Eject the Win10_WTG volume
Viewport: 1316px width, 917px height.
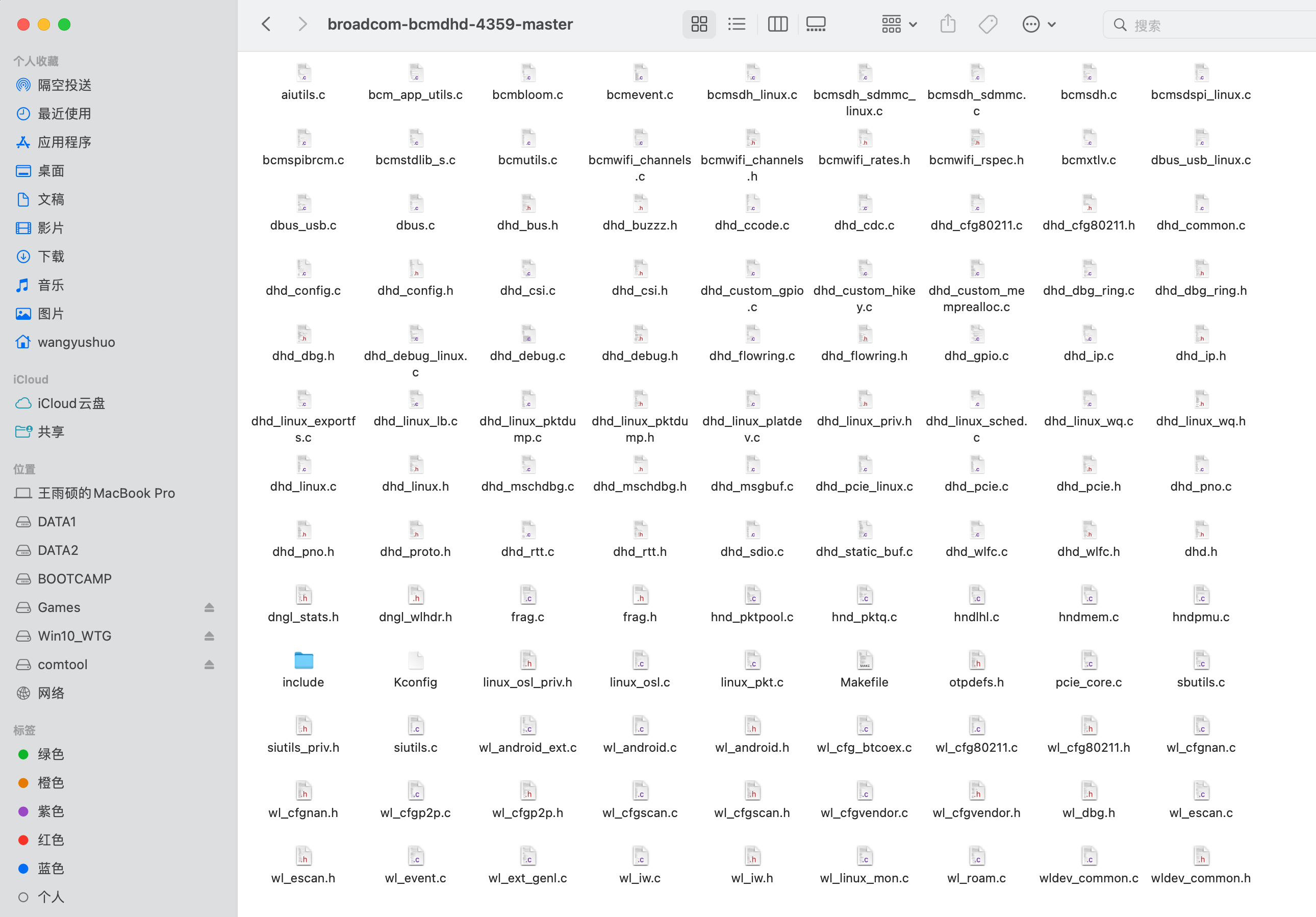209,636
